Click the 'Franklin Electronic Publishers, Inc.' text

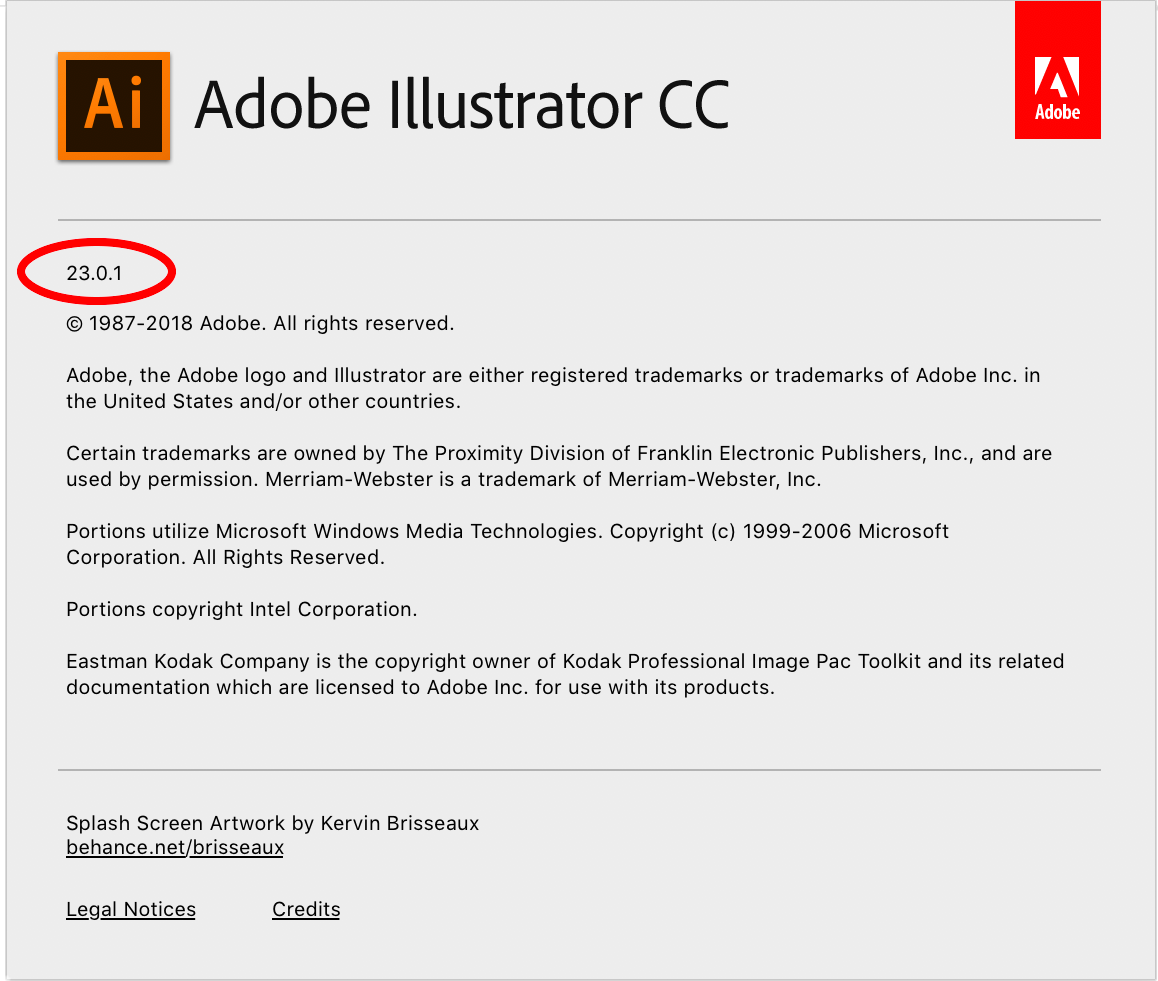coord(766,454)
